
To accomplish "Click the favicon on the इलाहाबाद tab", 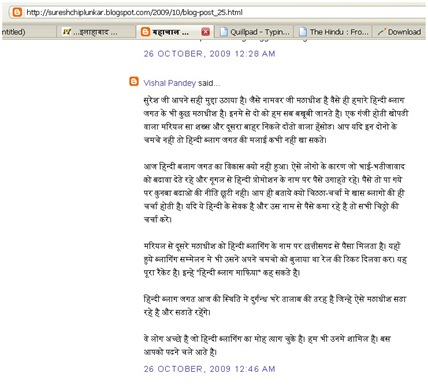I will point(67,32).
